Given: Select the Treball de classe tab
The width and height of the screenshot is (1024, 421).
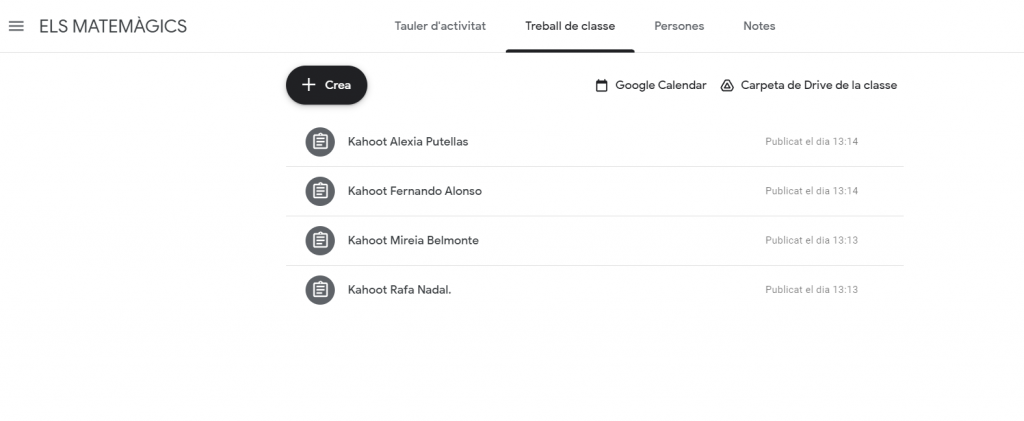Looking at the screenshot, I should [570, 26].
